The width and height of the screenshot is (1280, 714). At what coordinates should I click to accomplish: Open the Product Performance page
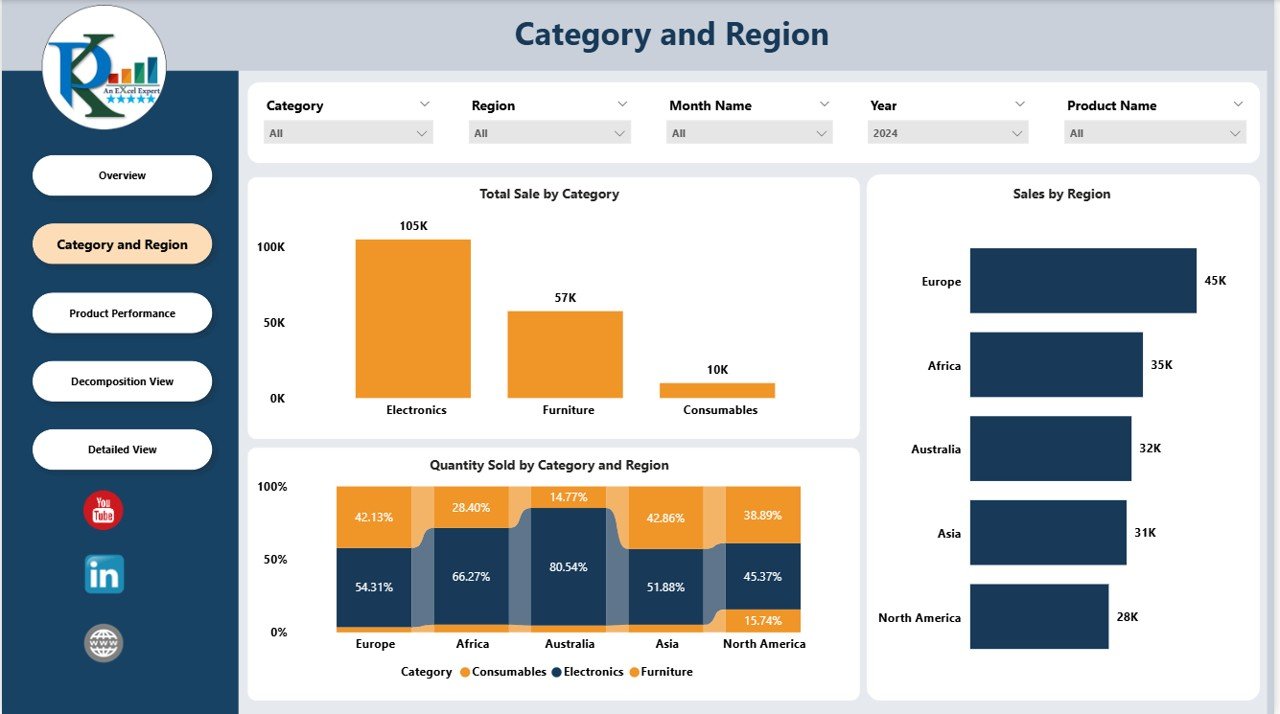122,313
